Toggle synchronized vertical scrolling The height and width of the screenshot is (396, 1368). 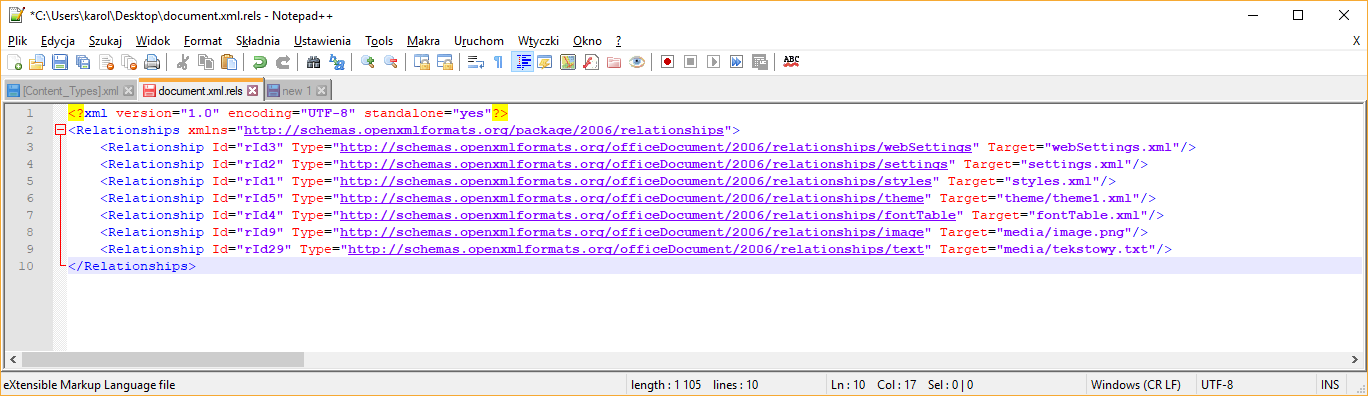(x=421, y=62)
